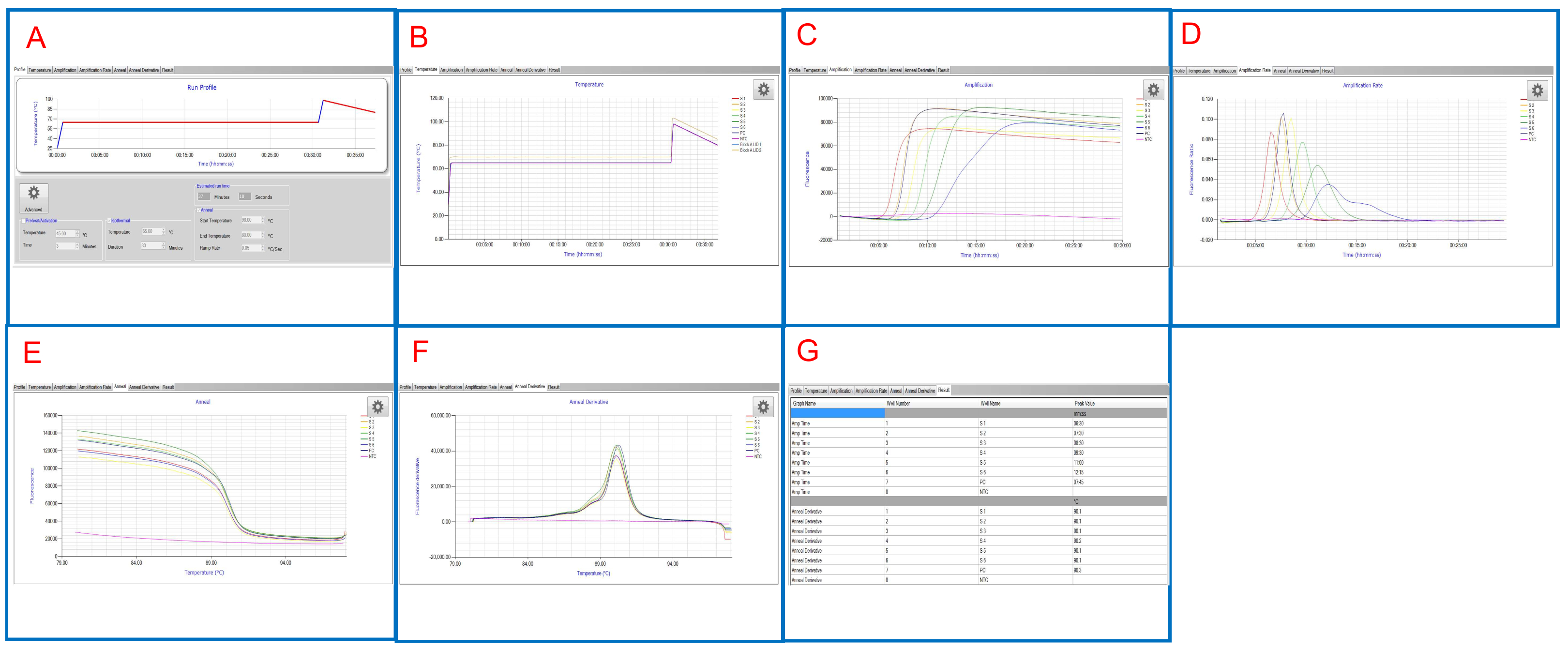Open gear settings on Anneal Derivative graph
The image size is (1568, 649).
point(763,407)
